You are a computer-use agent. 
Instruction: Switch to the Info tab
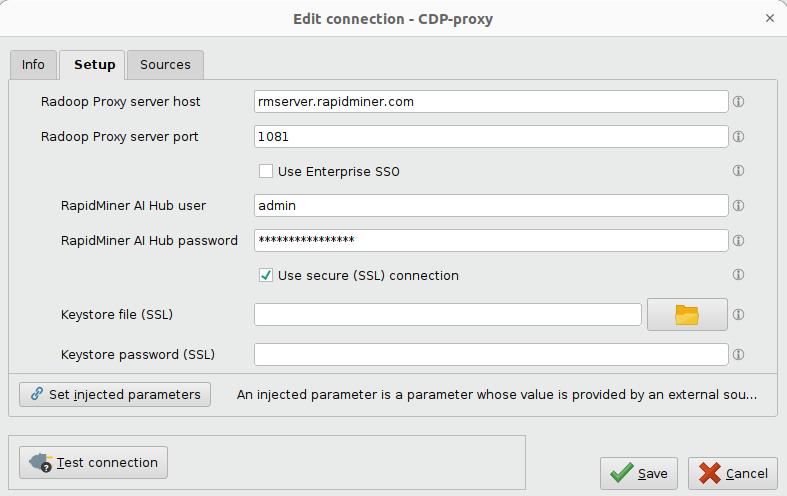tap(33, 65)
